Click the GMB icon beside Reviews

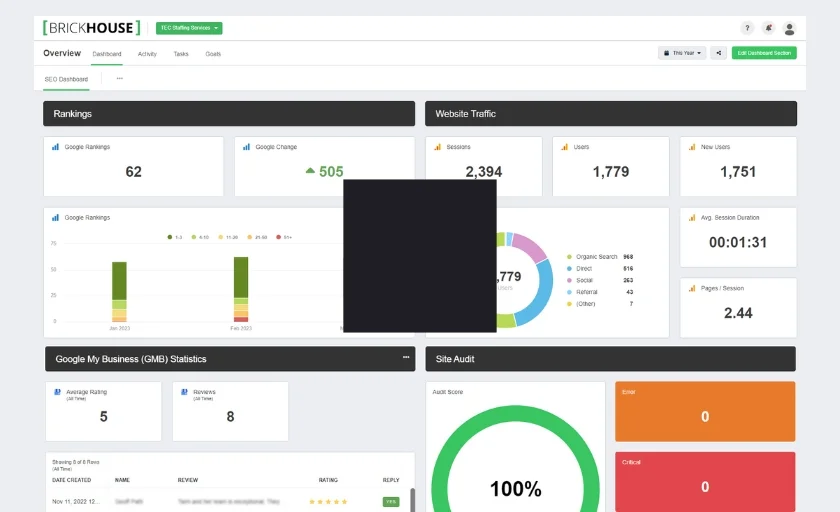tap(184, 392)
